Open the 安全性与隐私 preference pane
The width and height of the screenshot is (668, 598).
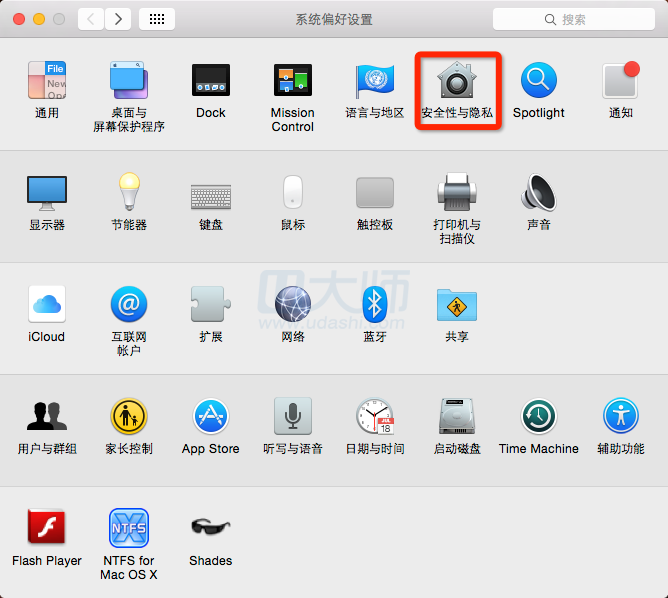click(x=457, y=81)
